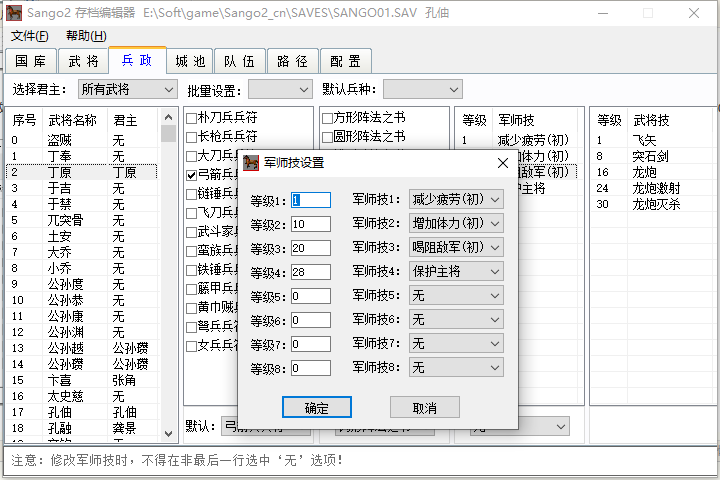This screenshot has width=720, height=480.
Task: Select general 大乔 in the list
Action: 83,252
